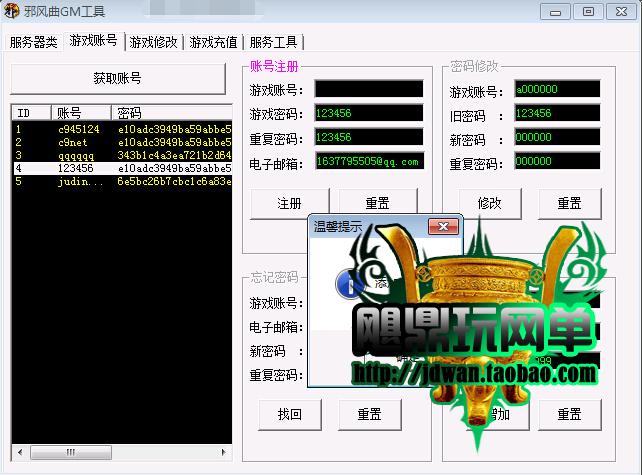Viewport: 642px width, 475px height.
Task: Click the empty 游戏账号 field in 账号注册
Action: (x=368, y=89)
